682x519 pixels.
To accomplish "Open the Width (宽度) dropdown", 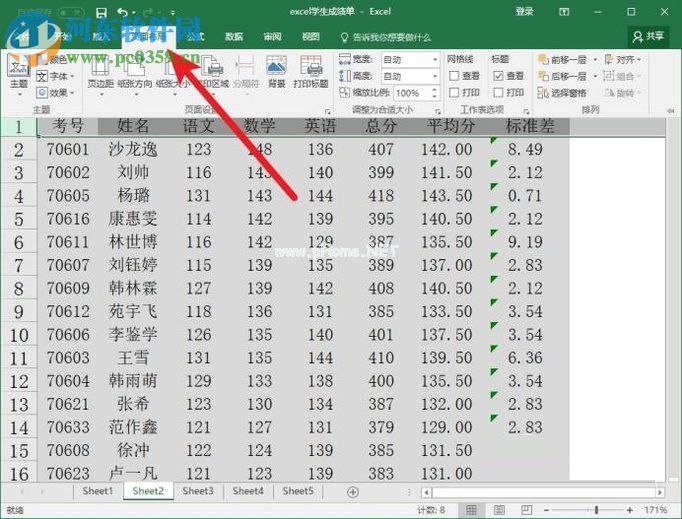I will 435,59.
